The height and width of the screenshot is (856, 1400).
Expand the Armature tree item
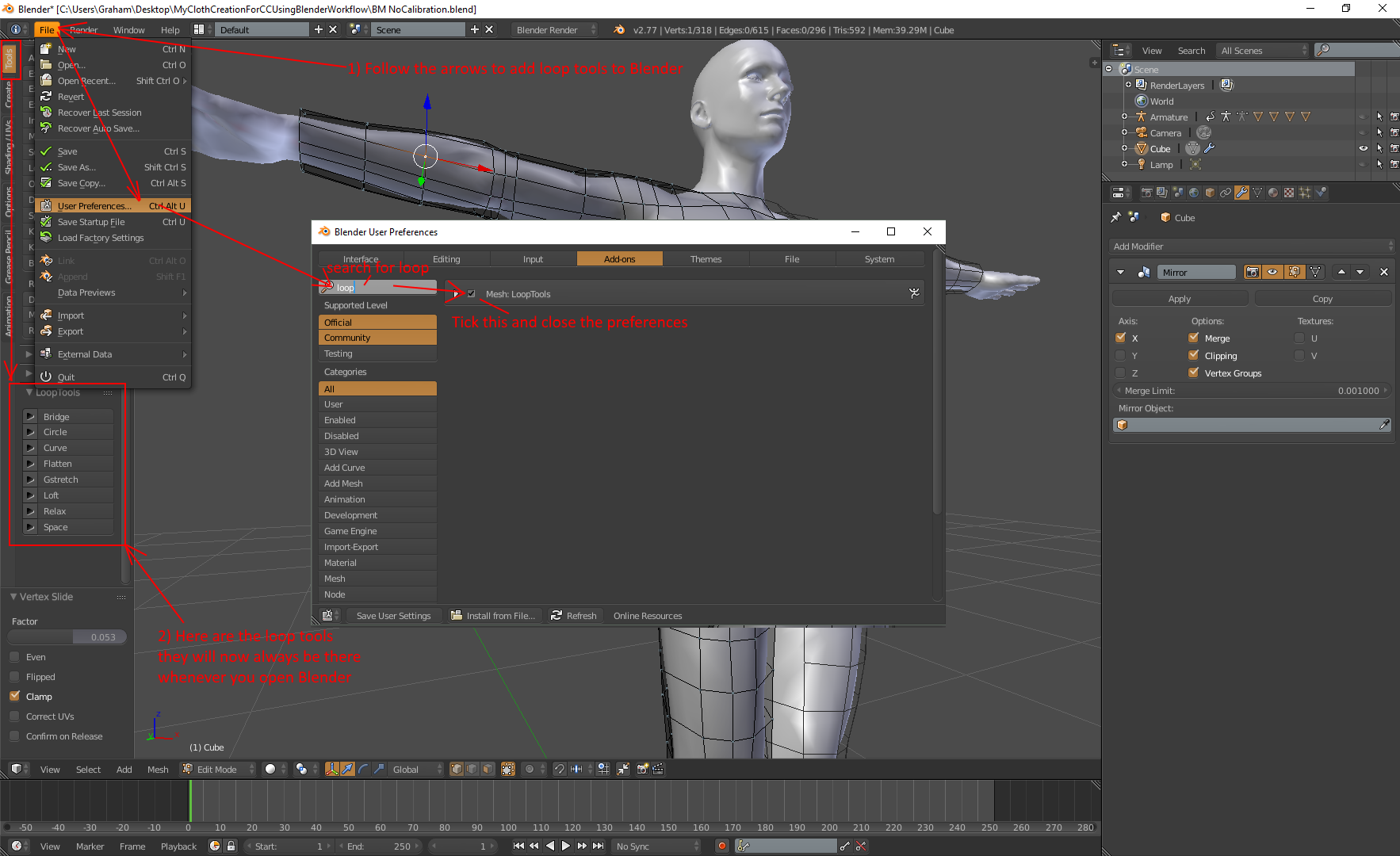[x=1124, y=117]
